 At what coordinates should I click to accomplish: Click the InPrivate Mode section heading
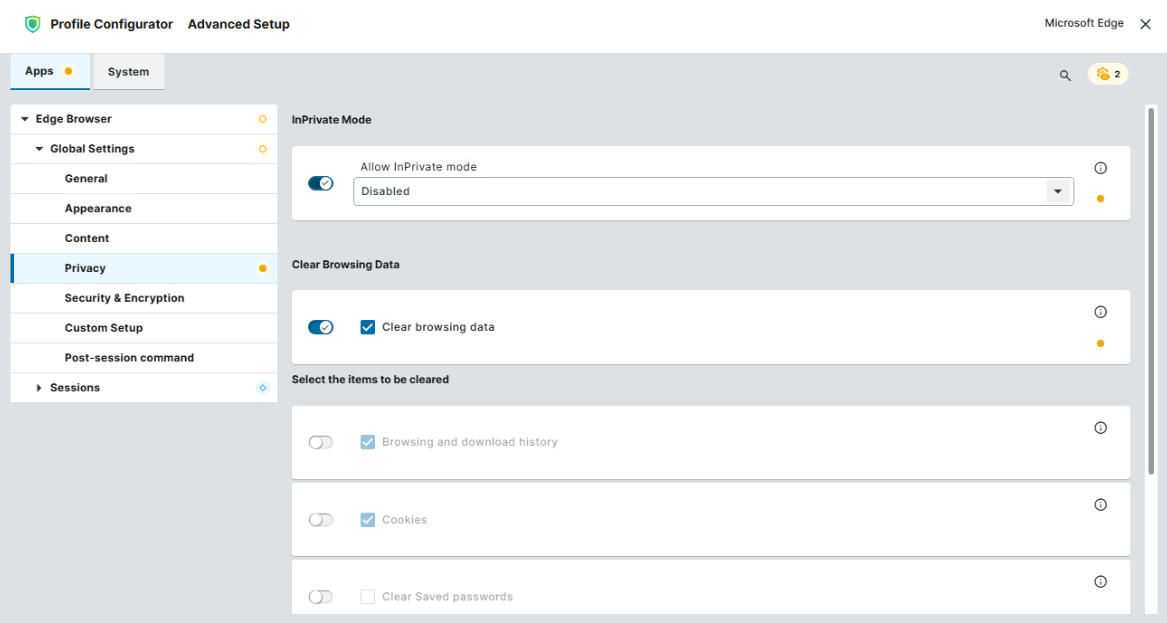point(331,120)
